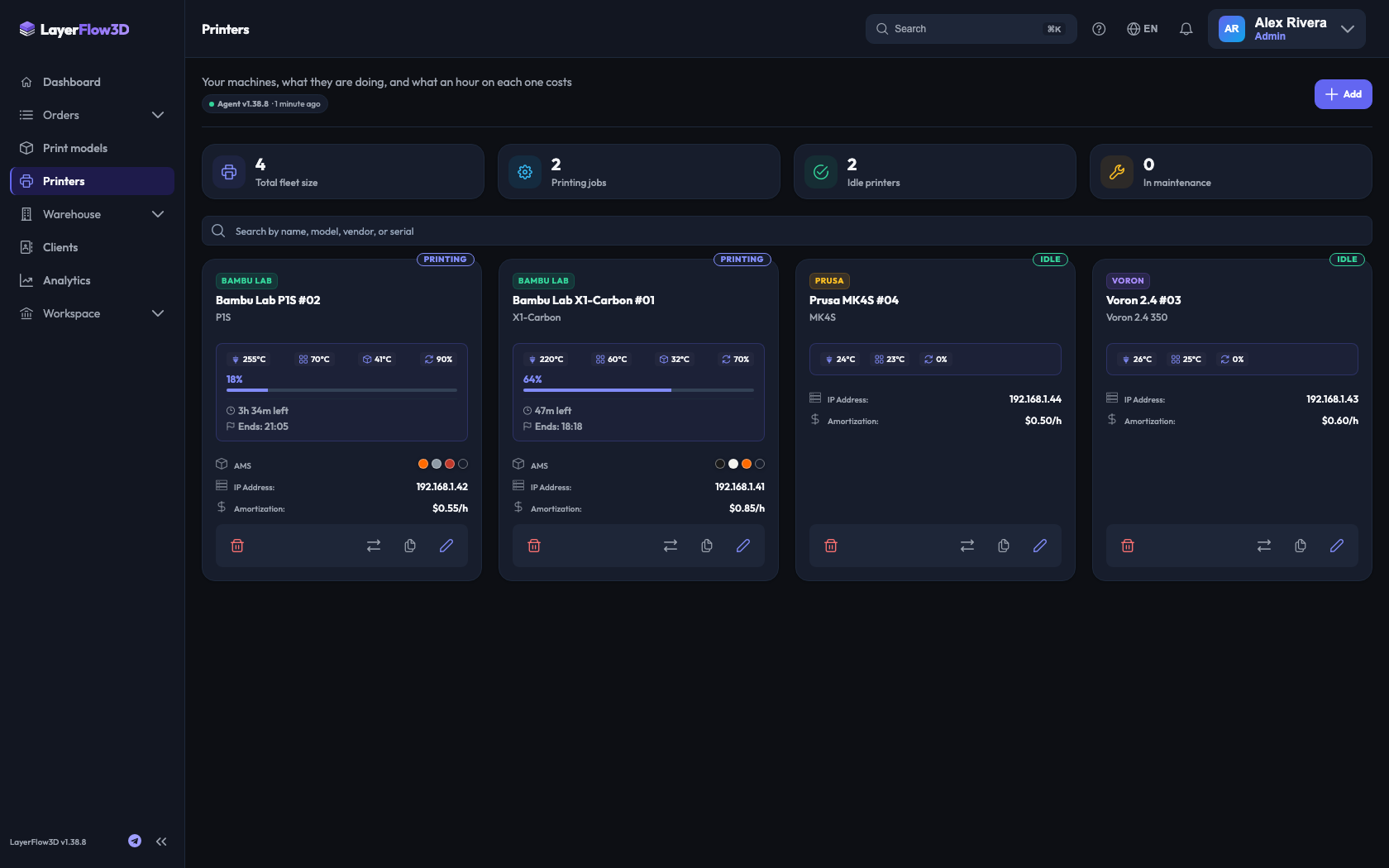The width and height of the screenshot is (1389, 868).
Task: Click the IDLE badge on Prusa MK4S #04
Action: (x=1050, y=260)
